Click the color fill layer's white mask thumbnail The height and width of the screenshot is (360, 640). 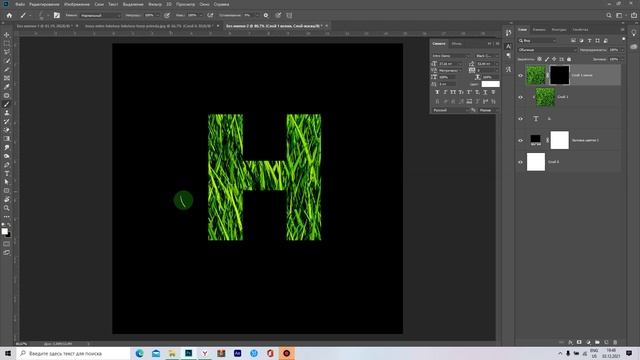point(559,140)
